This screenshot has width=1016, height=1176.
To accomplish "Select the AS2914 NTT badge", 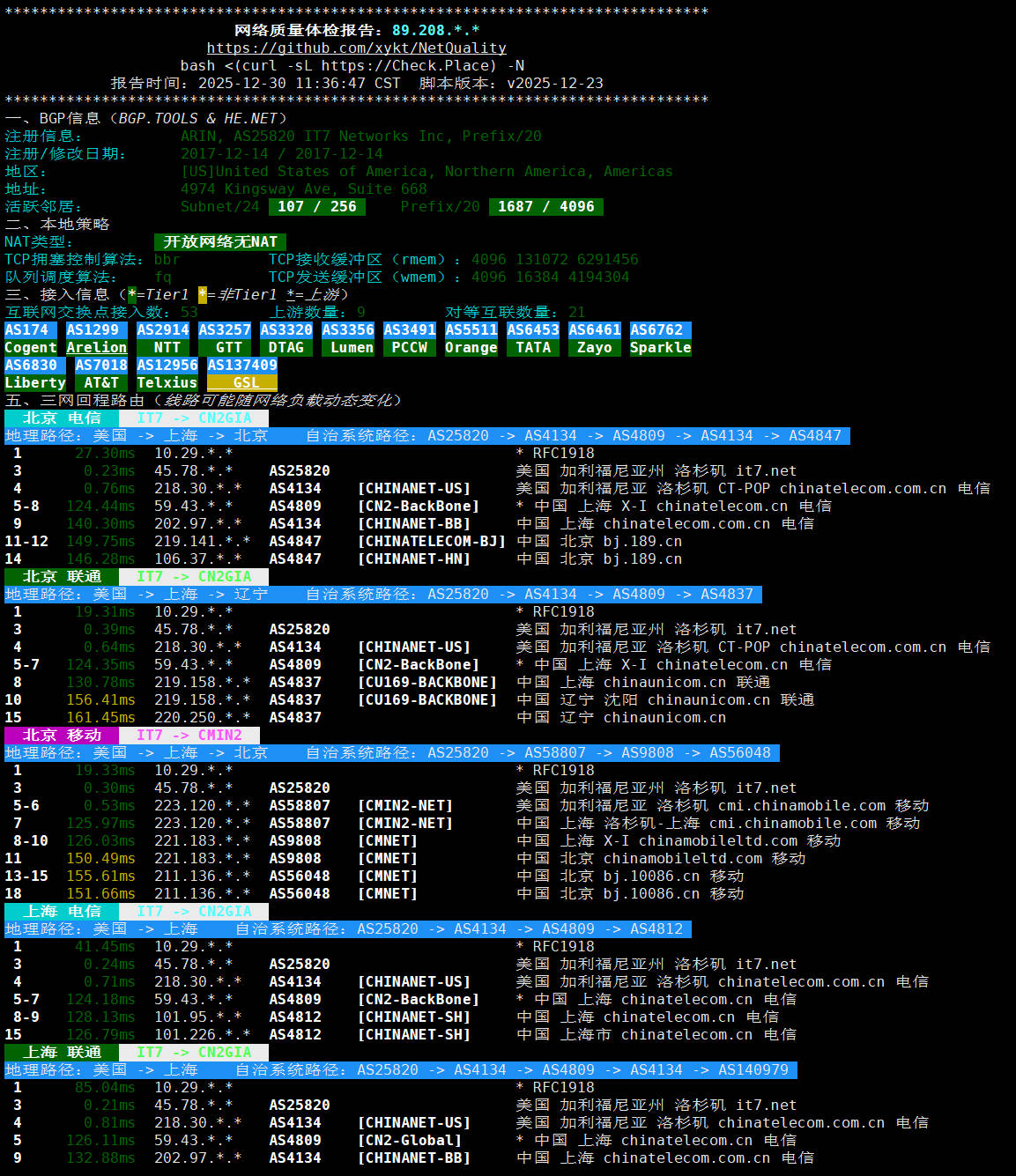I will click(x=163, y=339).
